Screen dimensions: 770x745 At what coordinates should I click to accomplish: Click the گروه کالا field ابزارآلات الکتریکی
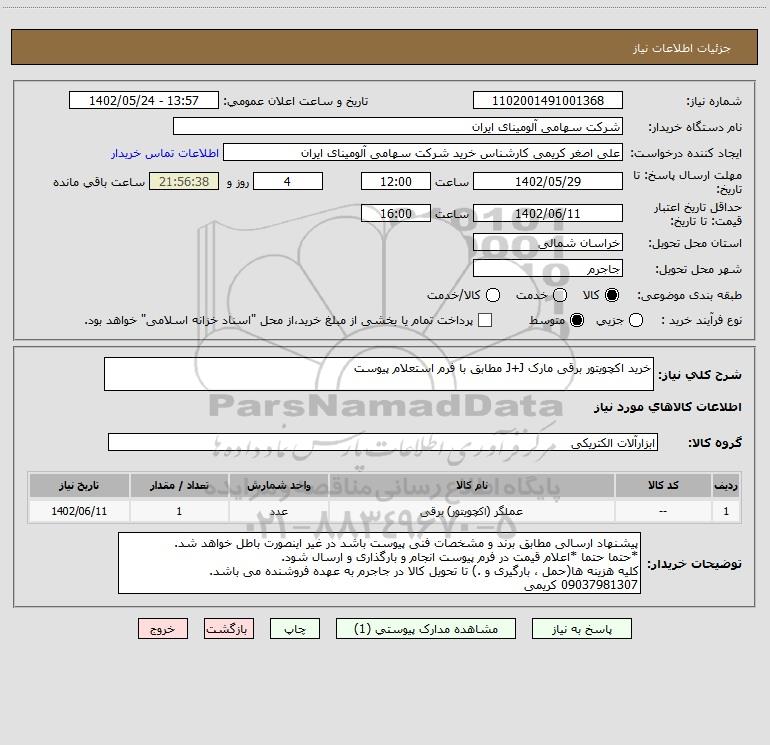coord(383,442)
